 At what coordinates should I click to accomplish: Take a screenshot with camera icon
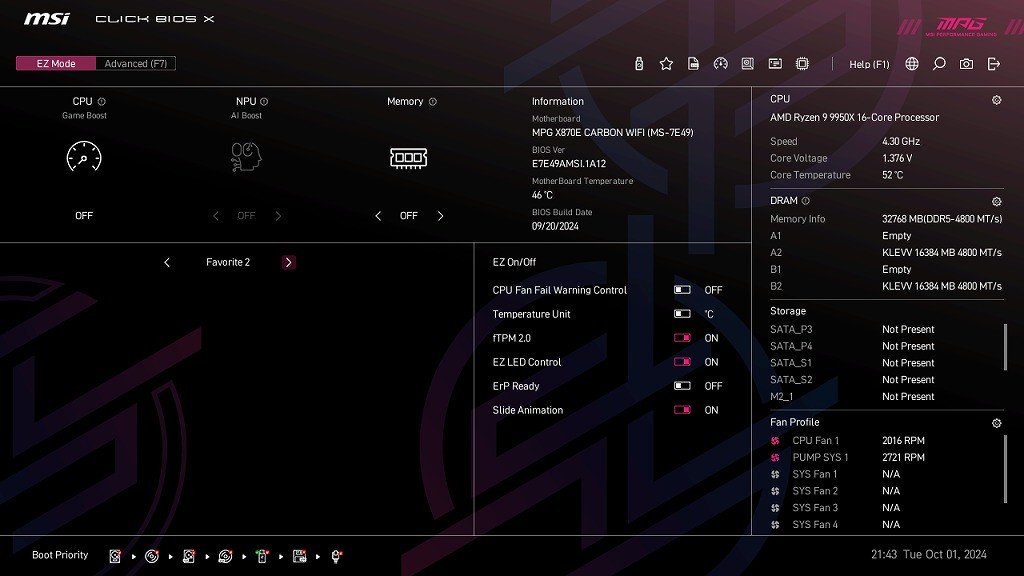point(967,63)
